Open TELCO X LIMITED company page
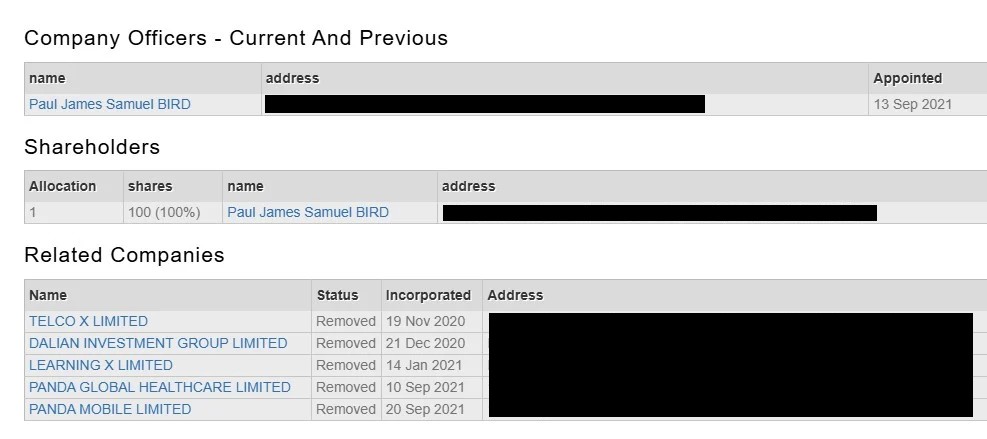Viewport: 987px width, 439px height. [x=88, y=321]
